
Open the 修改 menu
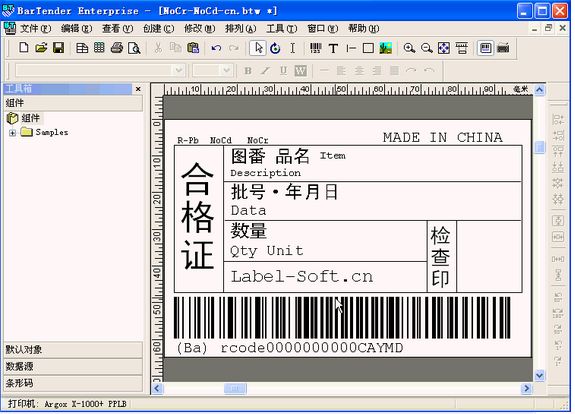[x=199, y=29]
